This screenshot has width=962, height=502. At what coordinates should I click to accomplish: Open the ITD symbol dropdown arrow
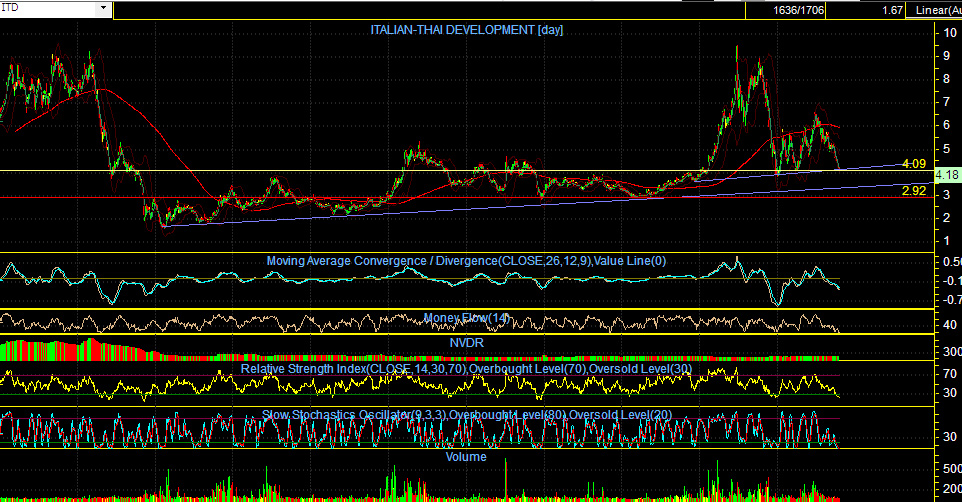coord(103,9)
